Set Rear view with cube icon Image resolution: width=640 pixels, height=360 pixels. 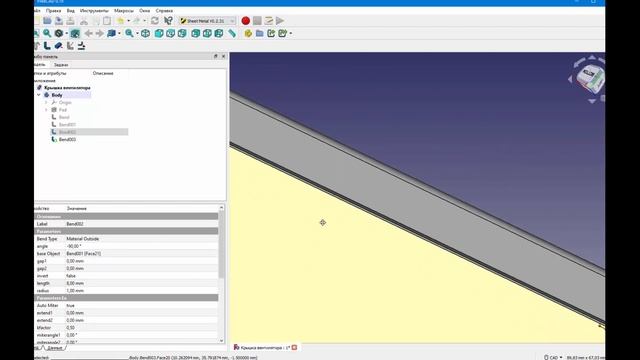196,33
